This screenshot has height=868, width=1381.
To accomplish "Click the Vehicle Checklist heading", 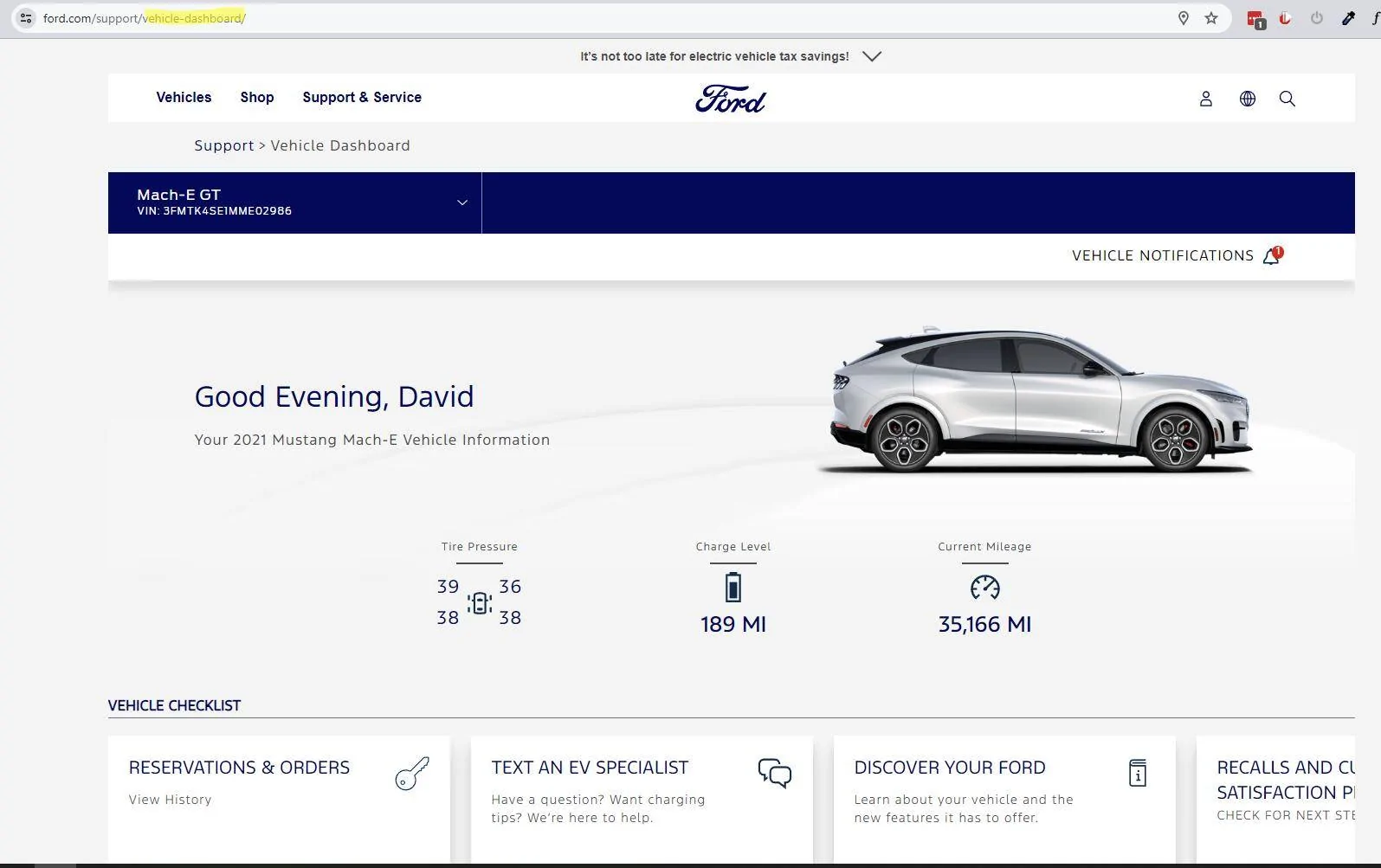I will [x=174, y=705].
